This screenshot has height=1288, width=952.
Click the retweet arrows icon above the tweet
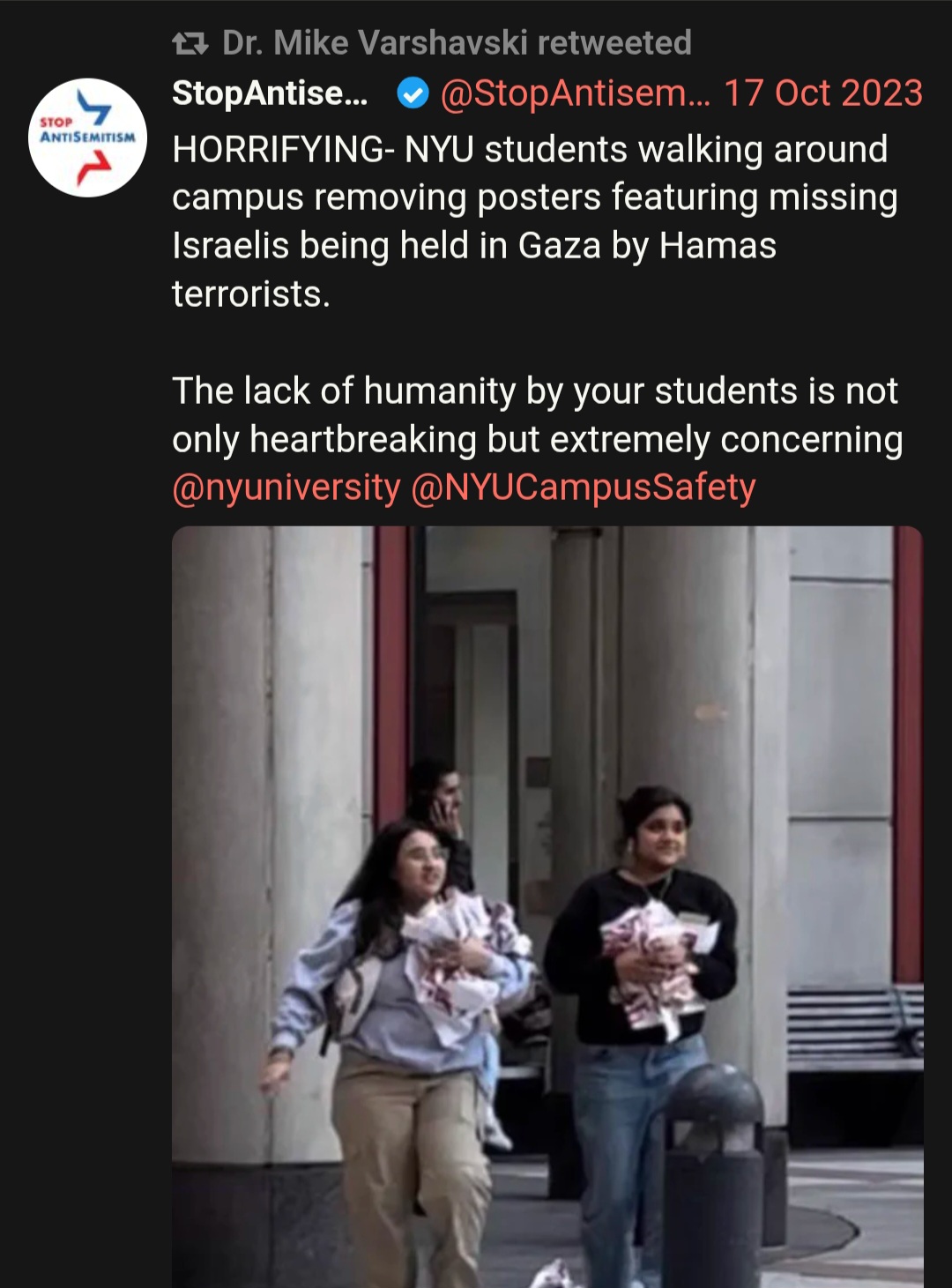(190, 42)
